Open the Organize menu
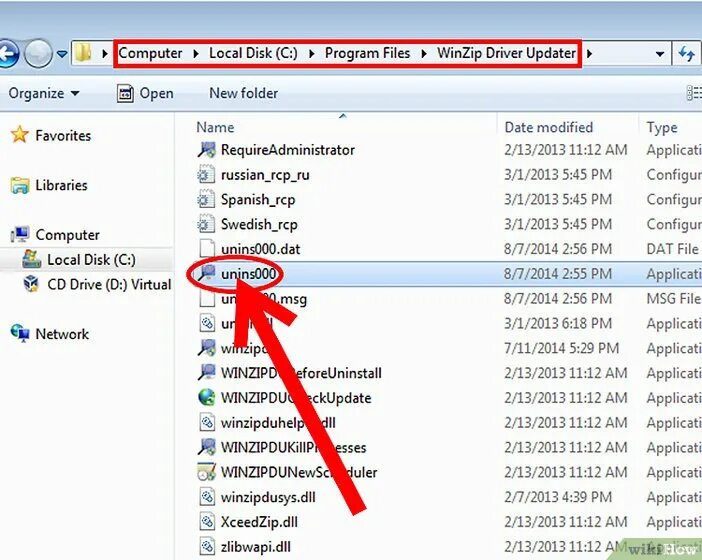This screenshot has width=702, height=560. coord(44,93)
